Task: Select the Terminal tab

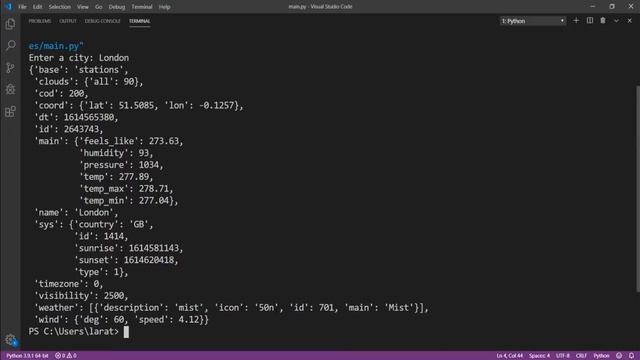Action: click(140, 21)
